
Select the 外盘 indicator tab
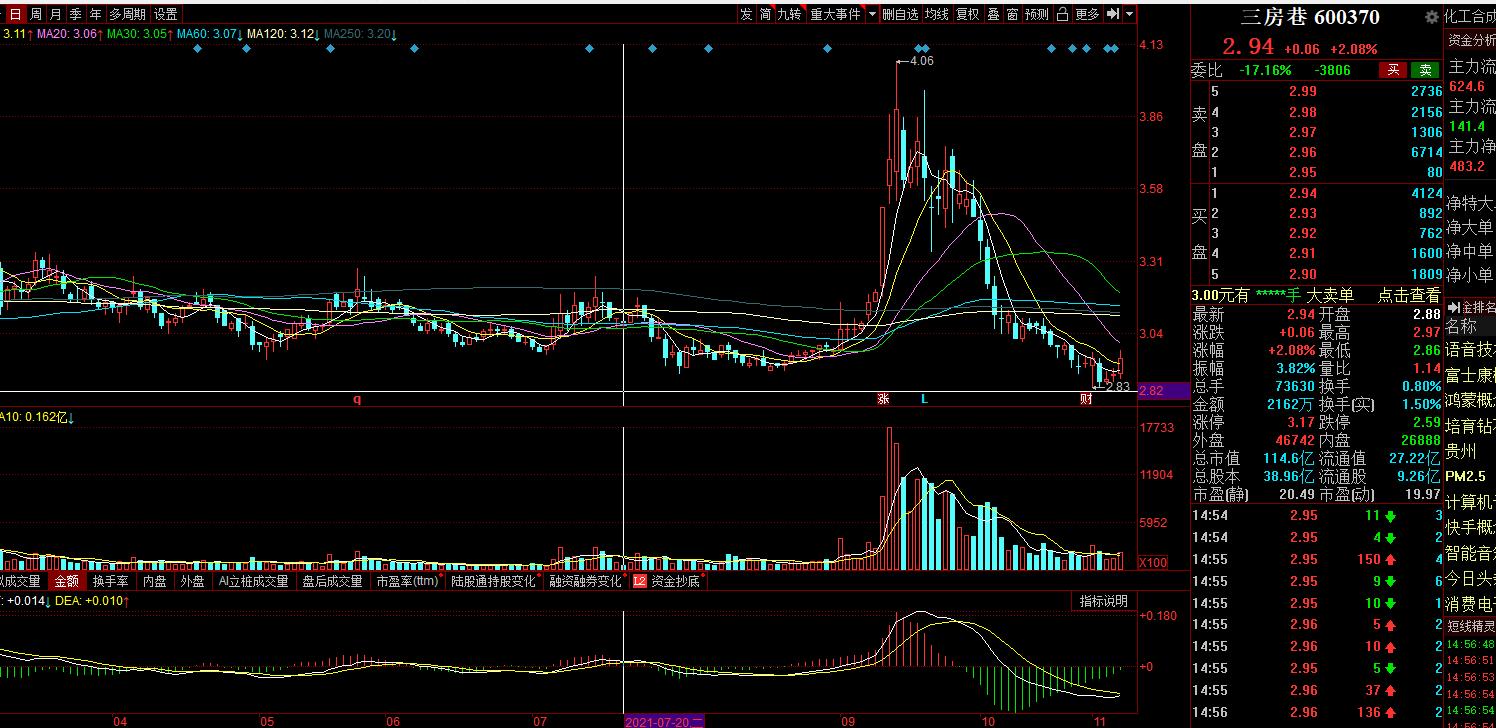(192, 581)
